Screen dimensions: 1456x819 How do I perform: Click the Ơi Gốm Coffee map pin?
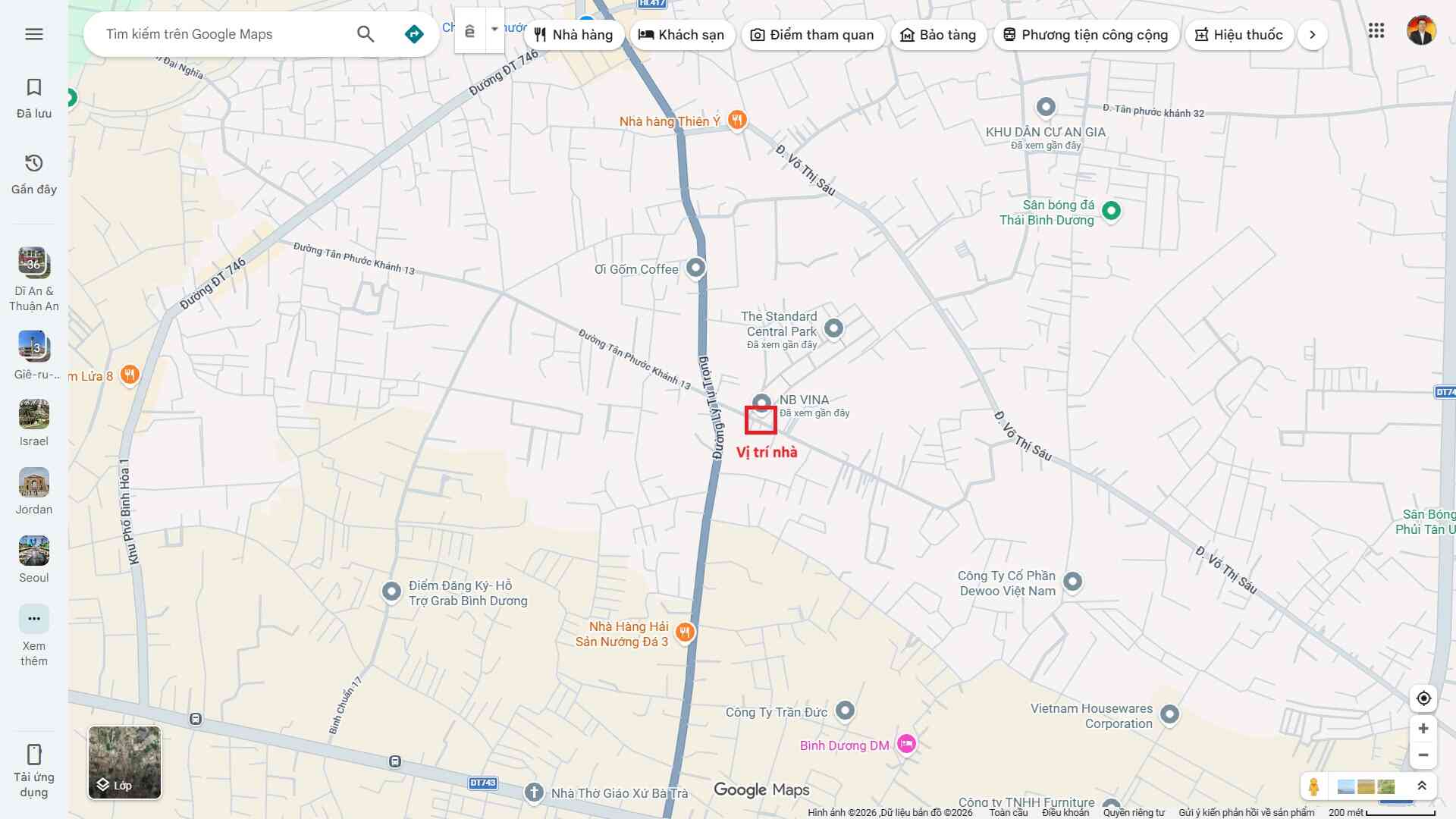pyautogui.click(x=695, y=268)
